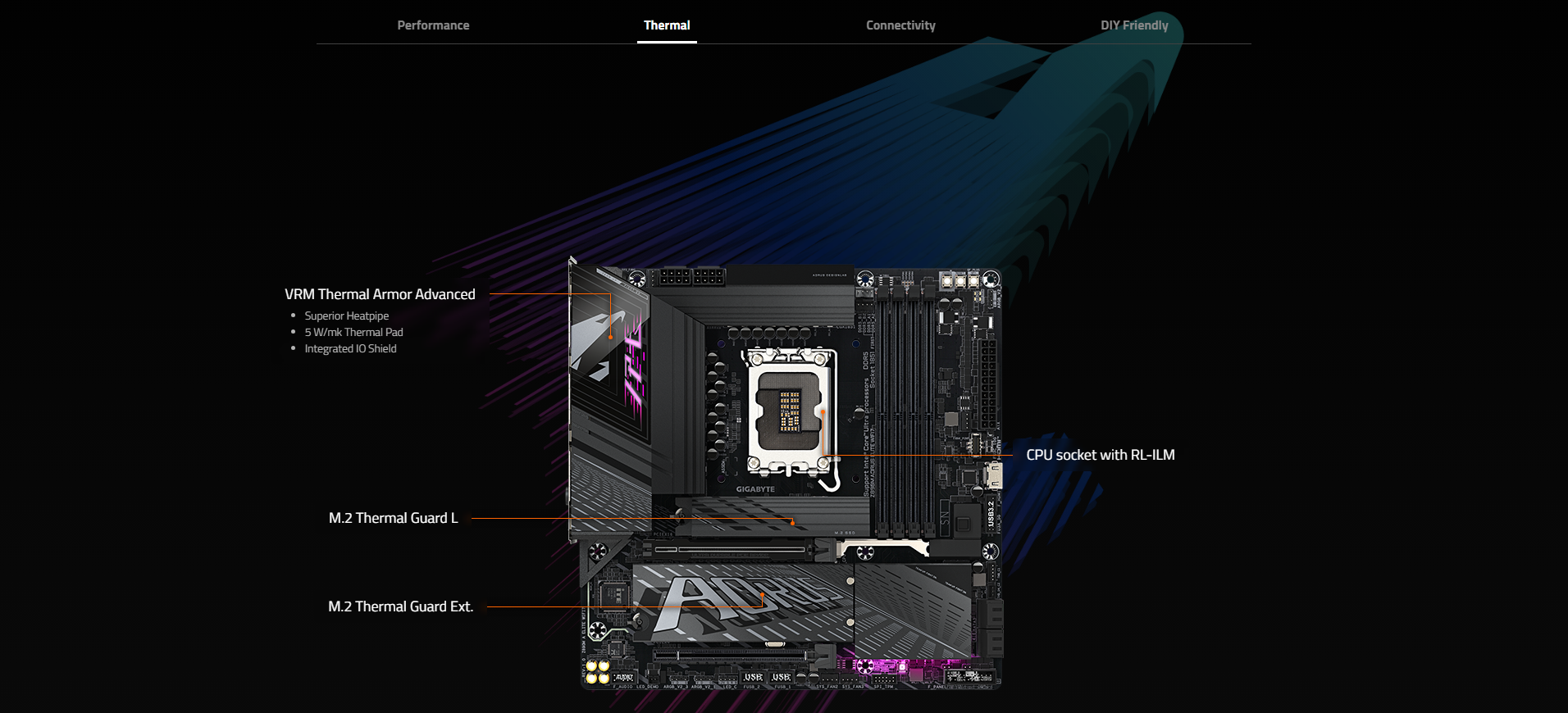The width and height of the screenshot is (1568, 713).
Task: Select the M.2 Thermal Guard Ext. label
Action: [400, 606]
